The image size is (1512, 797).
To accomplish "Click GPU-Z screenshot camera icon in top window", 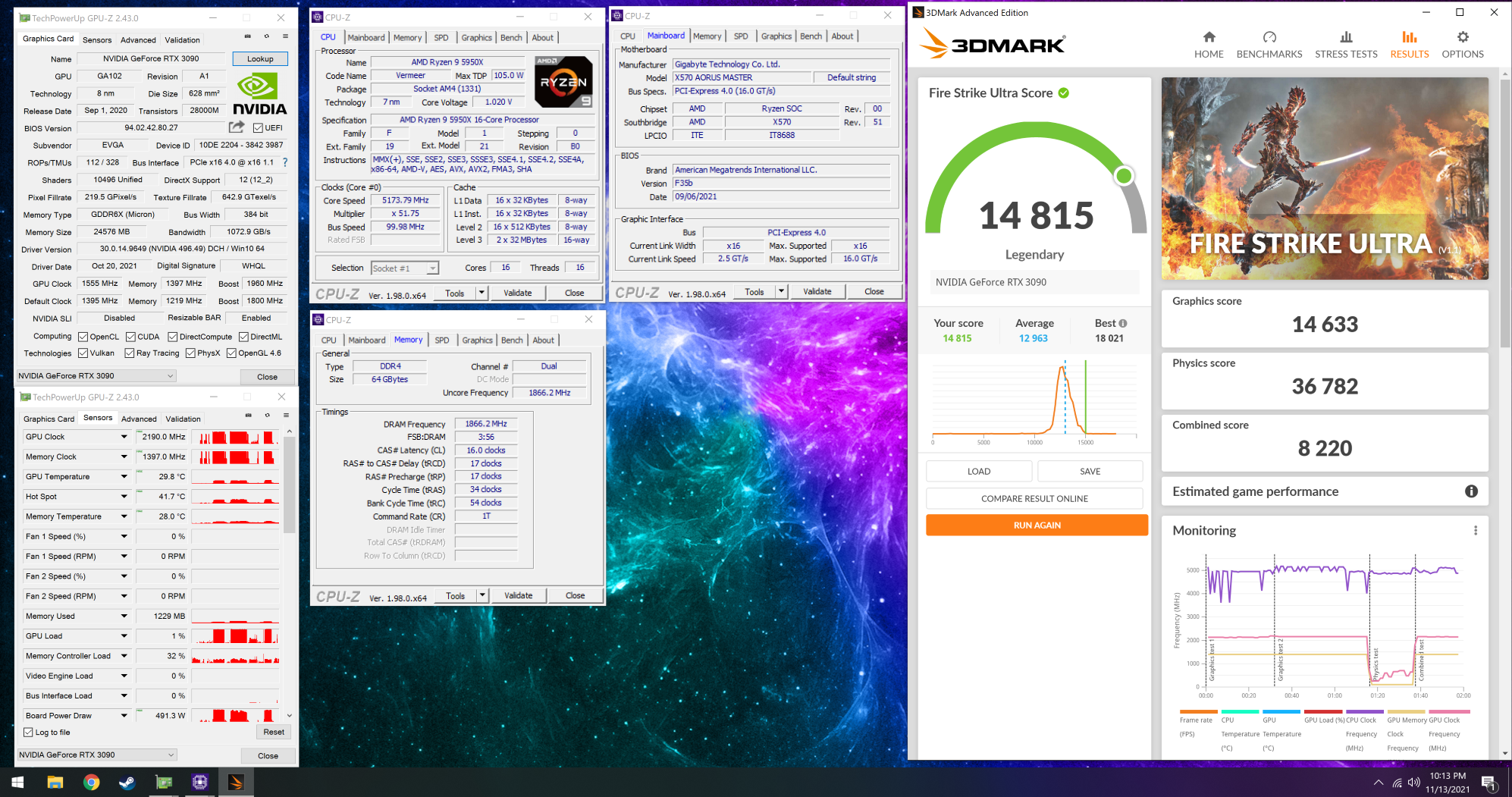I will (247, 36).
